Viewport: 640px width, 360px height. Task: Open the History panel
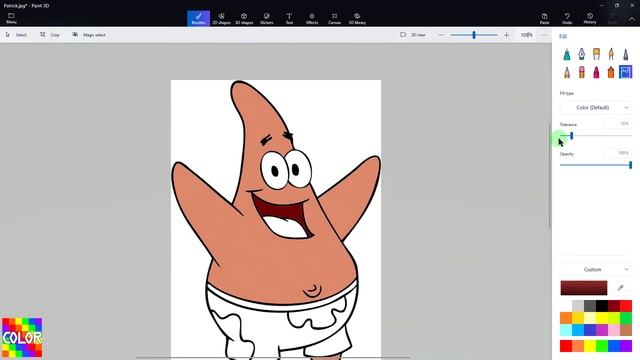pyautogui.click(x=590, y=18)
